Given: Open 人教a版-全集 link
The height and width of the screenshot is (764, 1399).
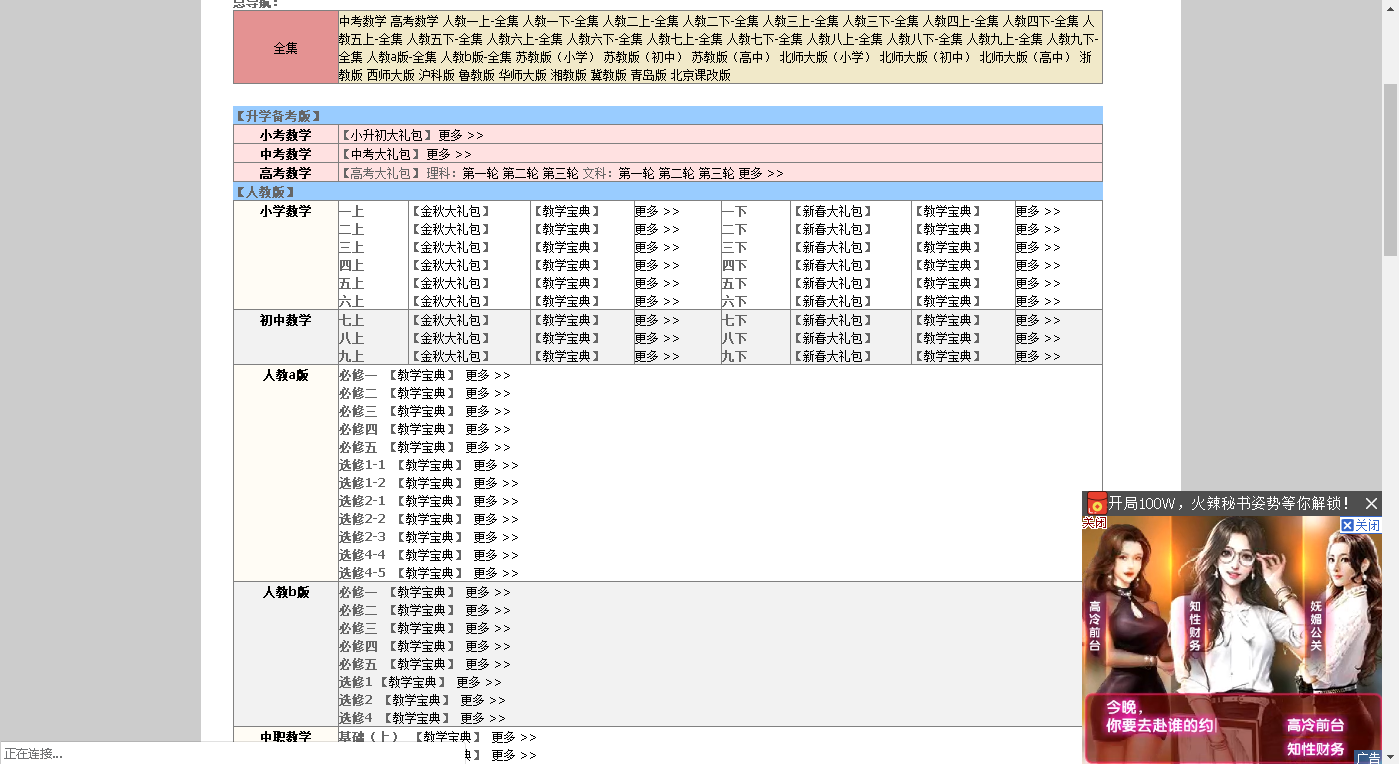Looking at the screenshot, I should tap(402, 57).
